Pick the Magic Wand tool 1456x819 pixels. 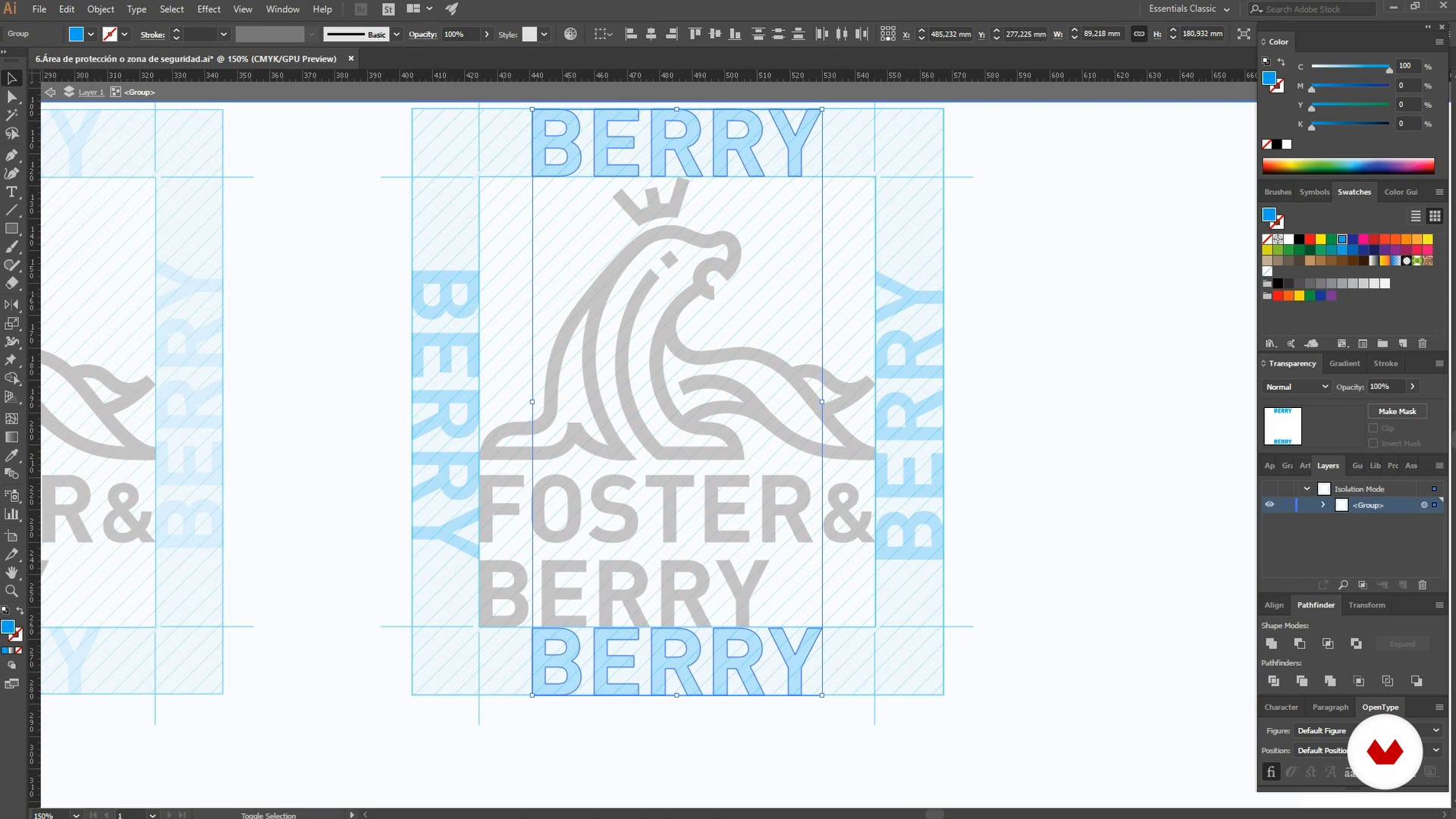(x=11, y=115)
